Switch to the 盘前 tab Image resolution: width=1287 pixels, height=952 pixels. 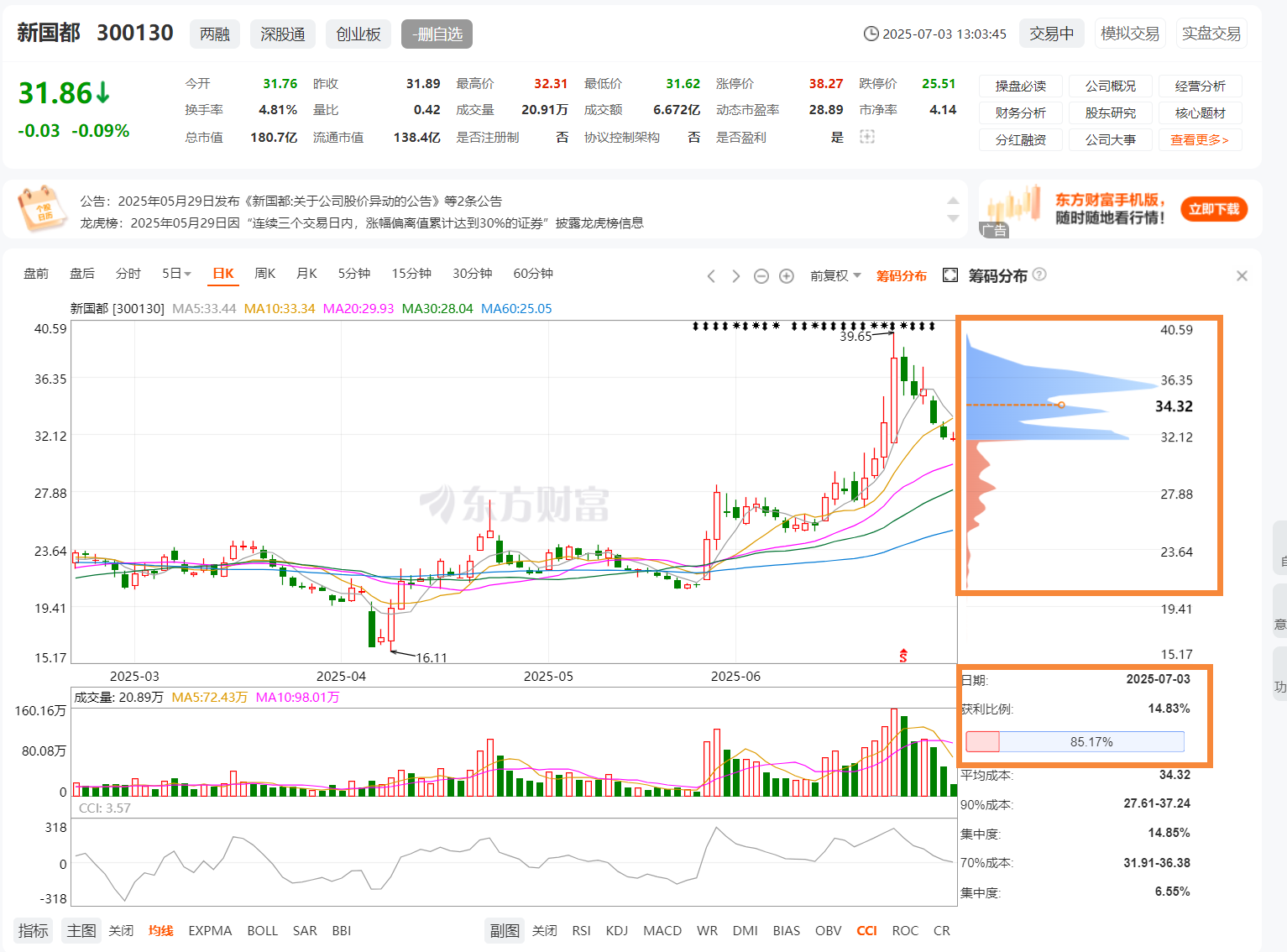point(36,274)
